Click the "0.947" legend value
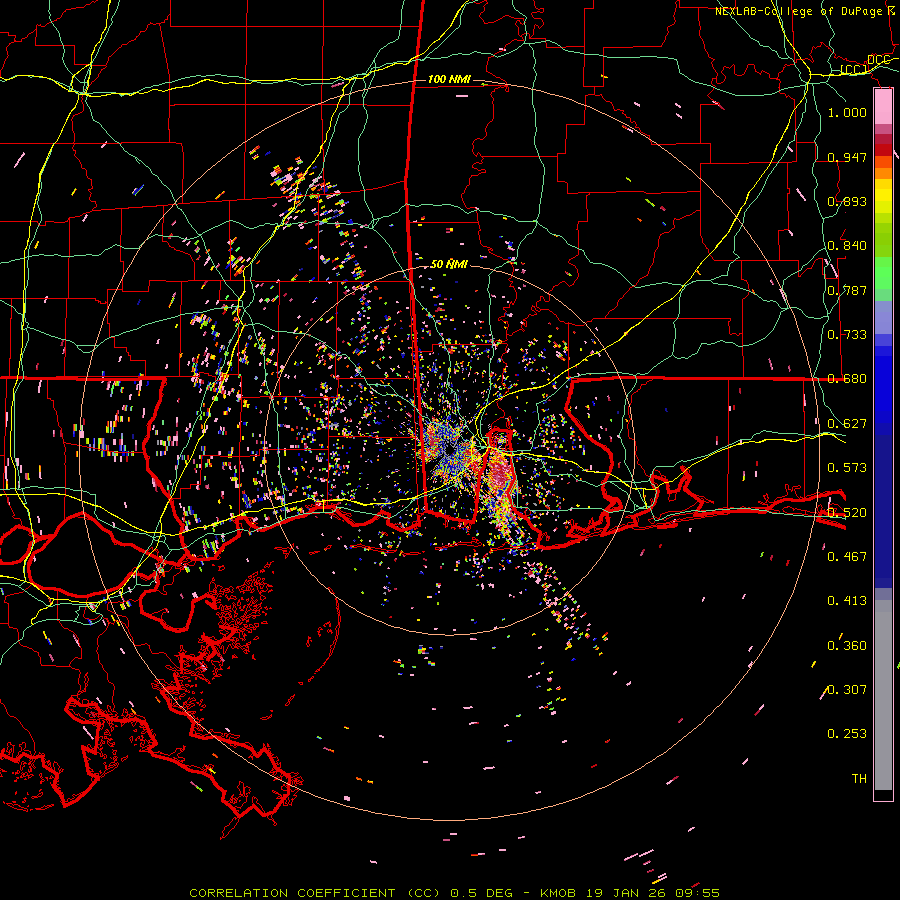The height and width of the screenshot is (900, 900). click(847, 157)
